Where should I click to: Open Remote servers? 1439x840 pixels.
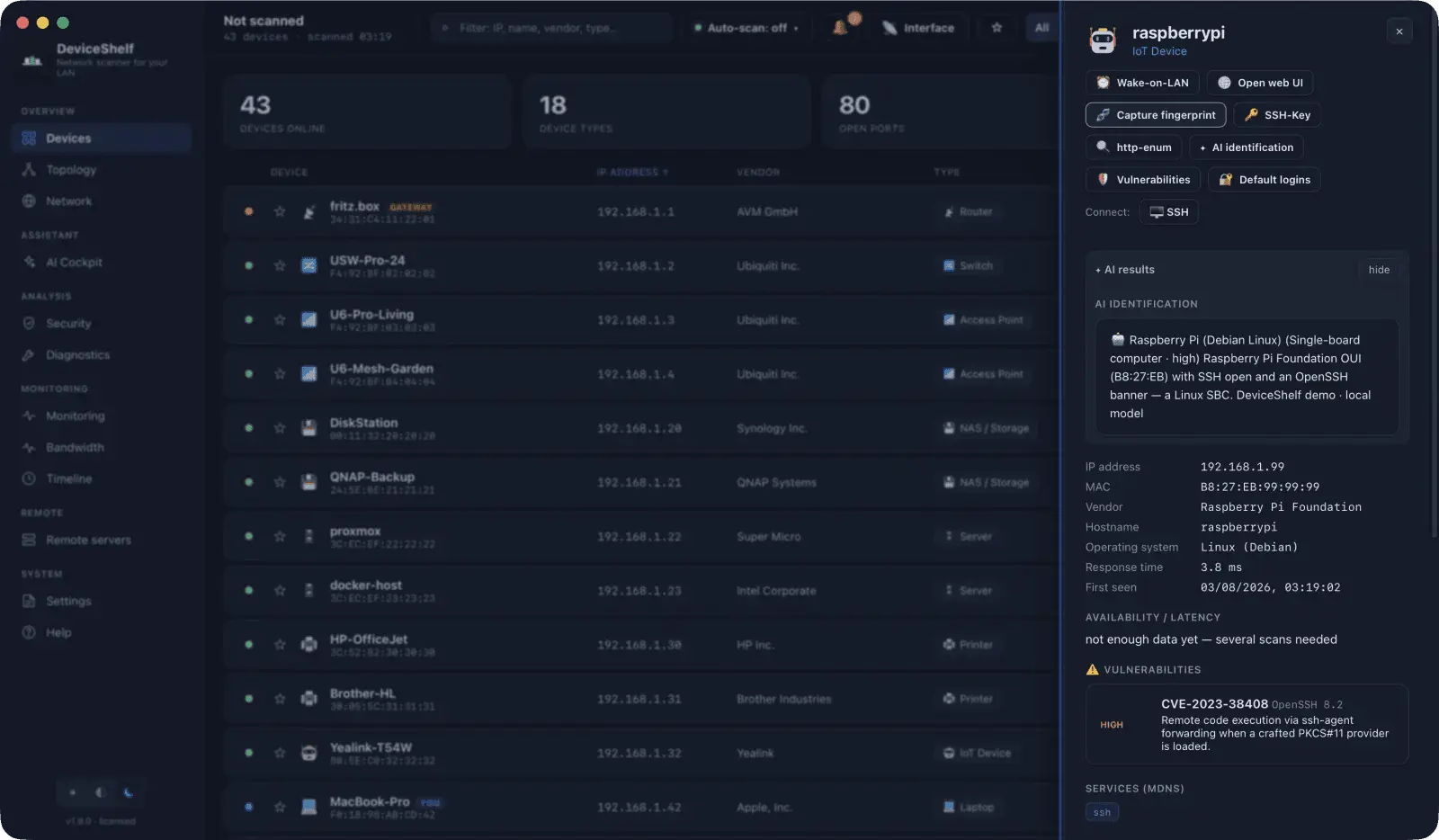point(102,541)
